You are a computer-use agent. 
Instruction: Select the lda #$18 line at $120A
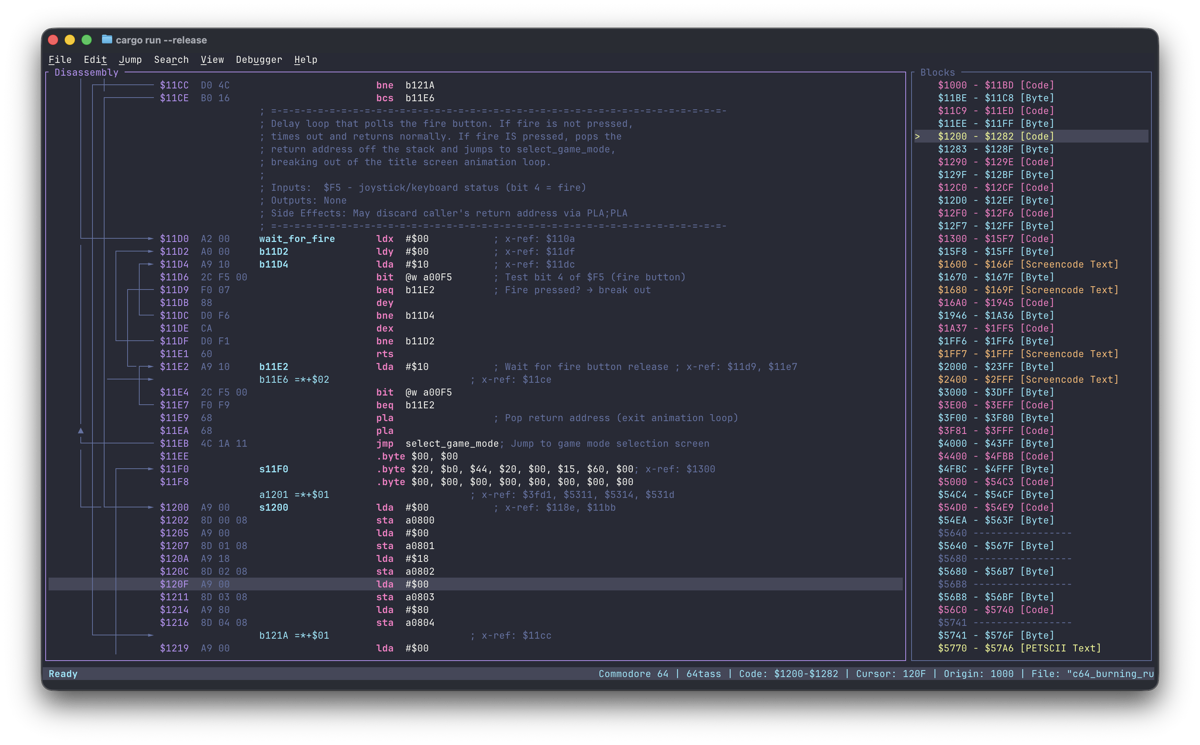(476, 559)
